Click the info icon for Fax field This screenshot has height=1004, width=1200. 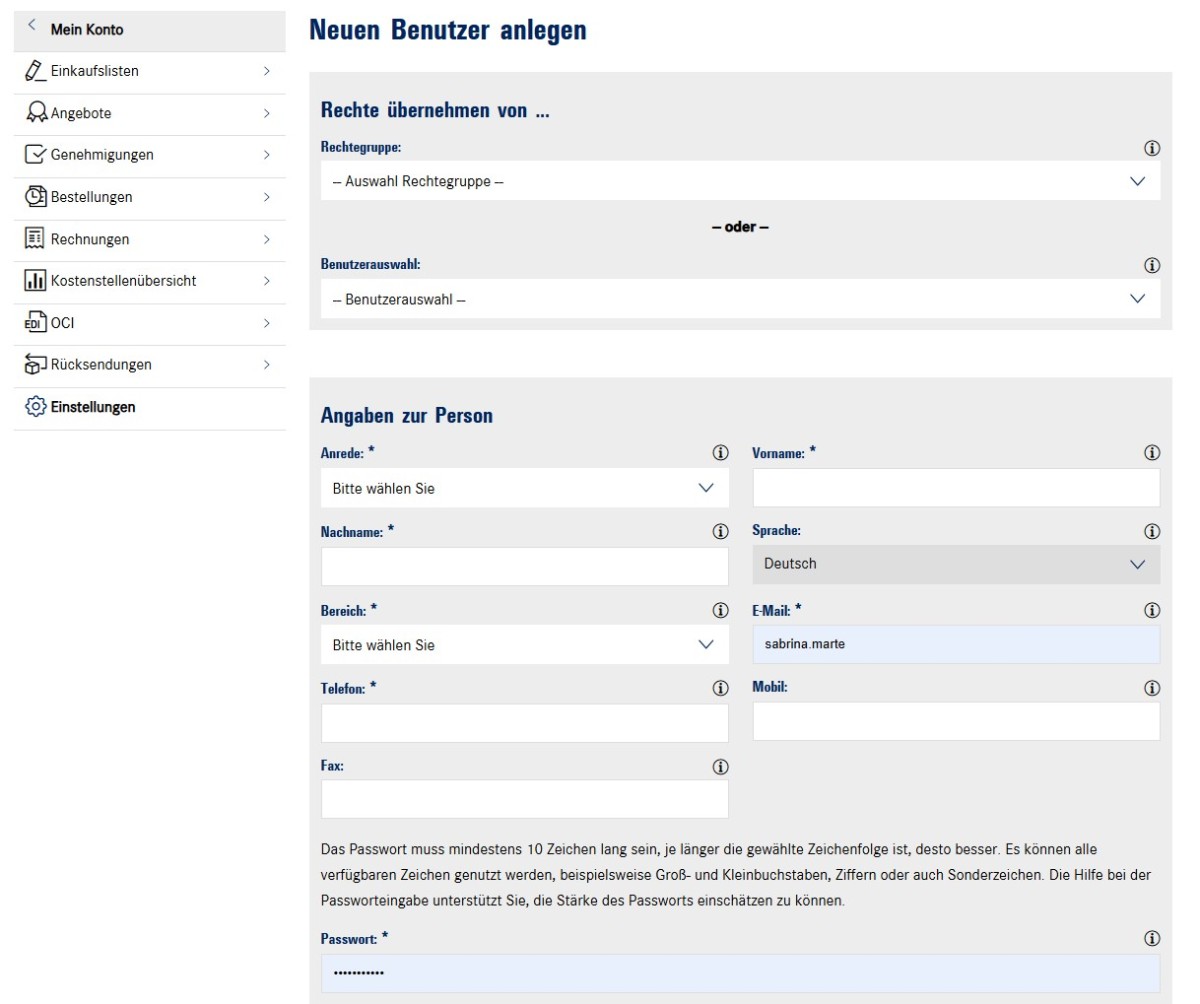pos(719,767)
